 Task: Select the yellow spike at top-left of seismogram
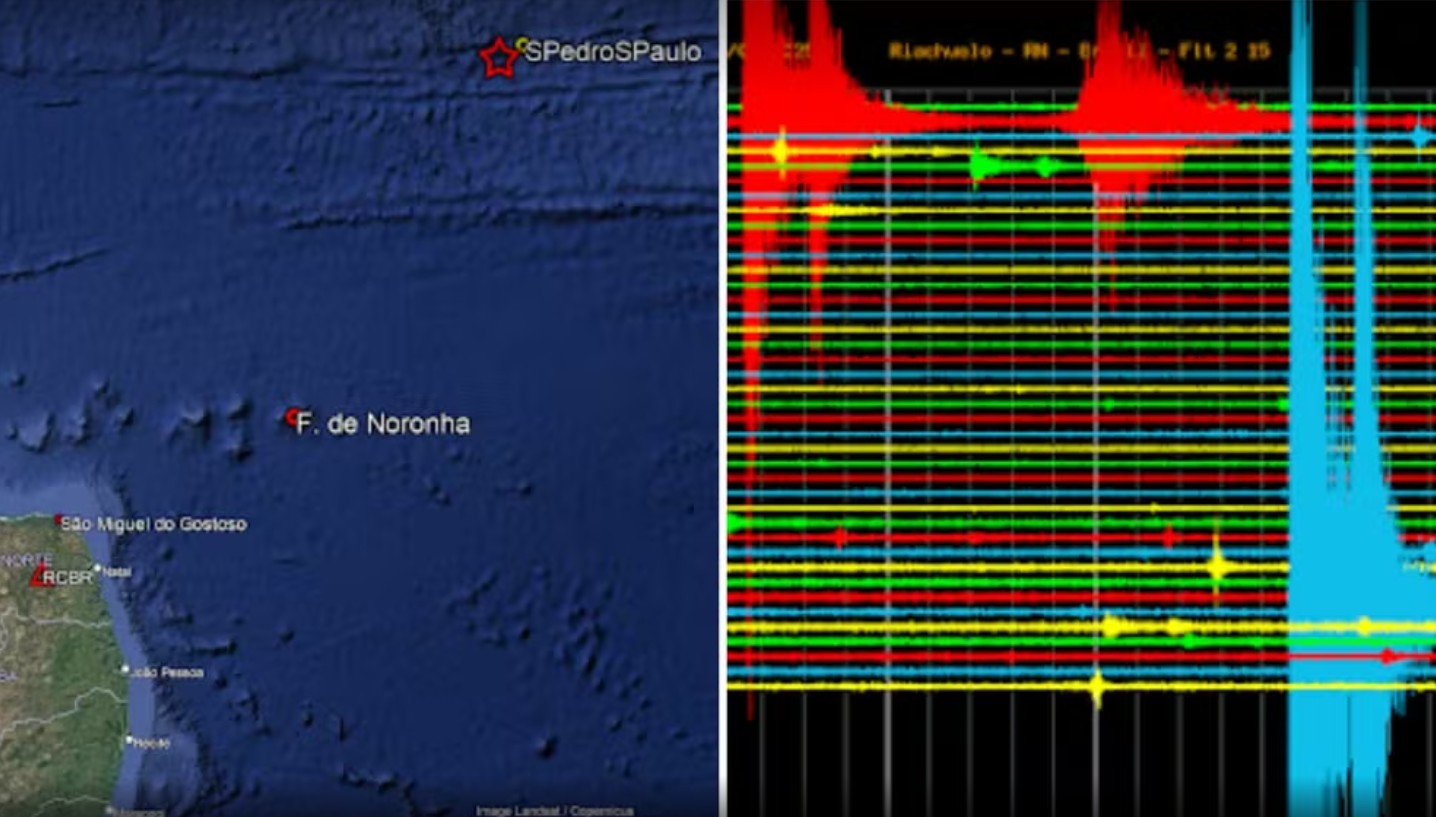(x=780, y=151)
